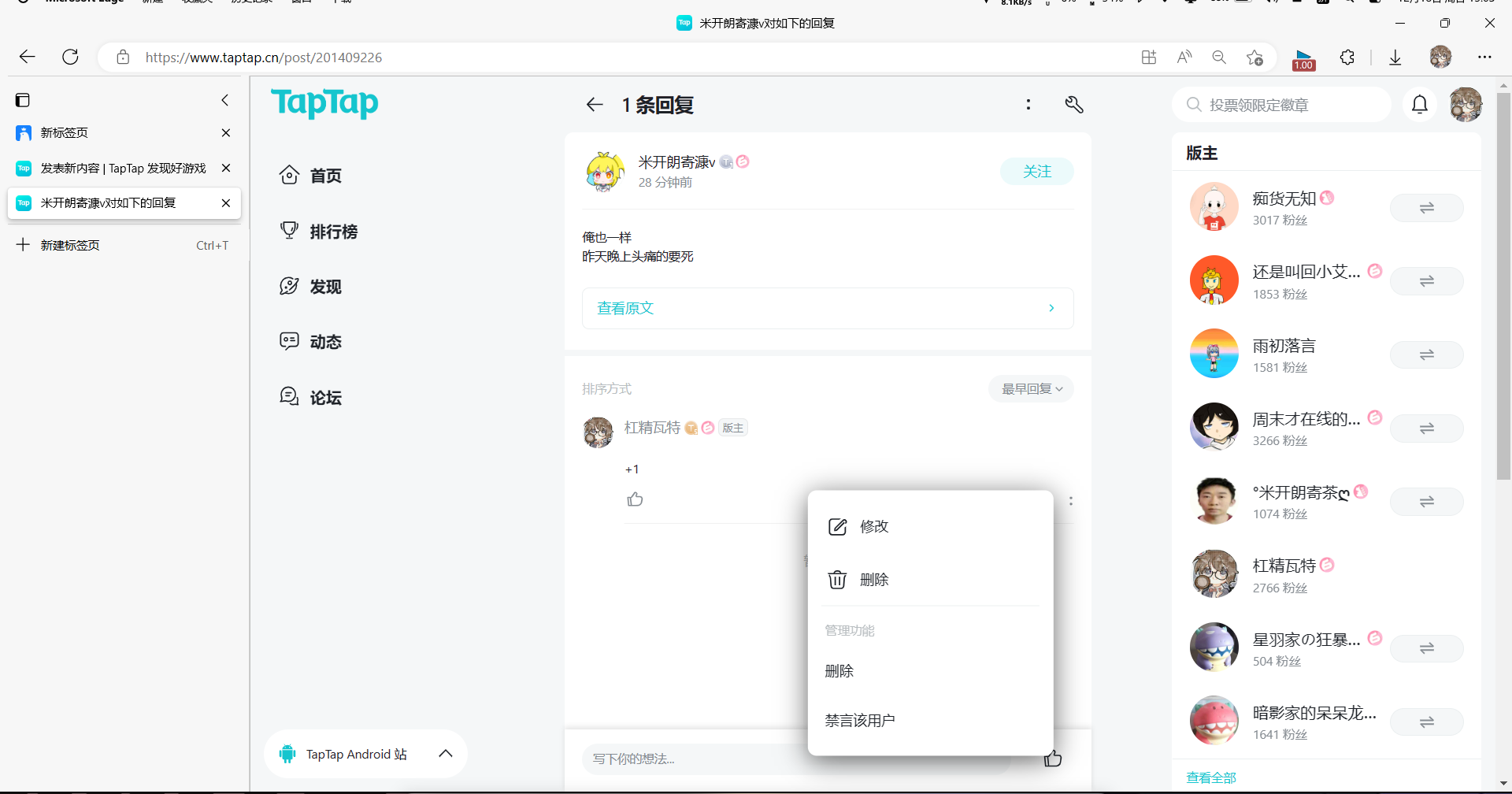1512x794 pixels.
Task: Click the thumbs-up icon beside comment box
Action: (1053, 759)
